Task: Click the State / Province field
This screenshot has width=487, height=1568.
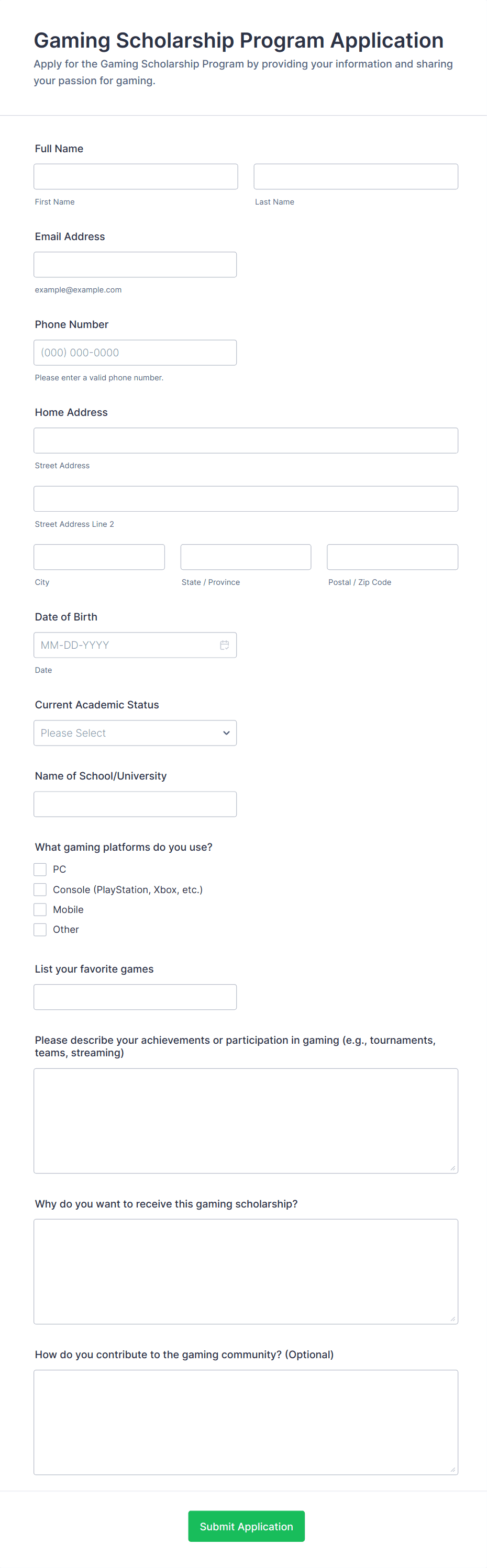Action: point(246,557)
